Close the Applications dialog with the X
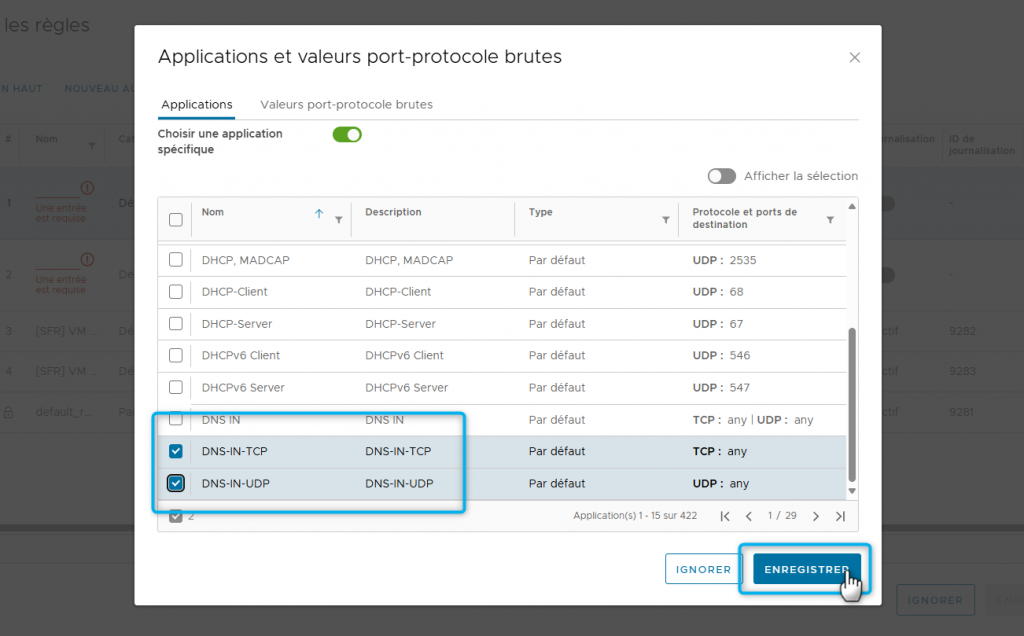This screenshot has width=1024, height=636. [854, 58]
